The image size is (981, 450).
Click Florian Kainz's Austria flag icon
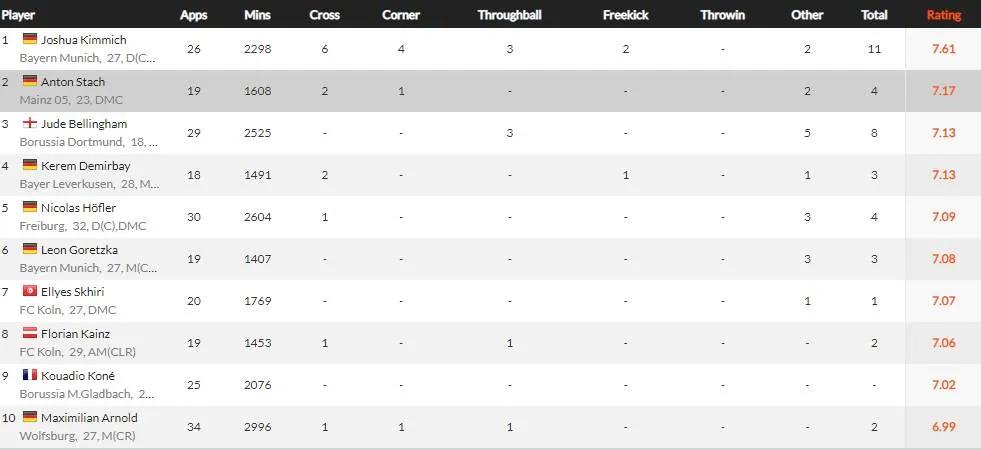[29, 333]
